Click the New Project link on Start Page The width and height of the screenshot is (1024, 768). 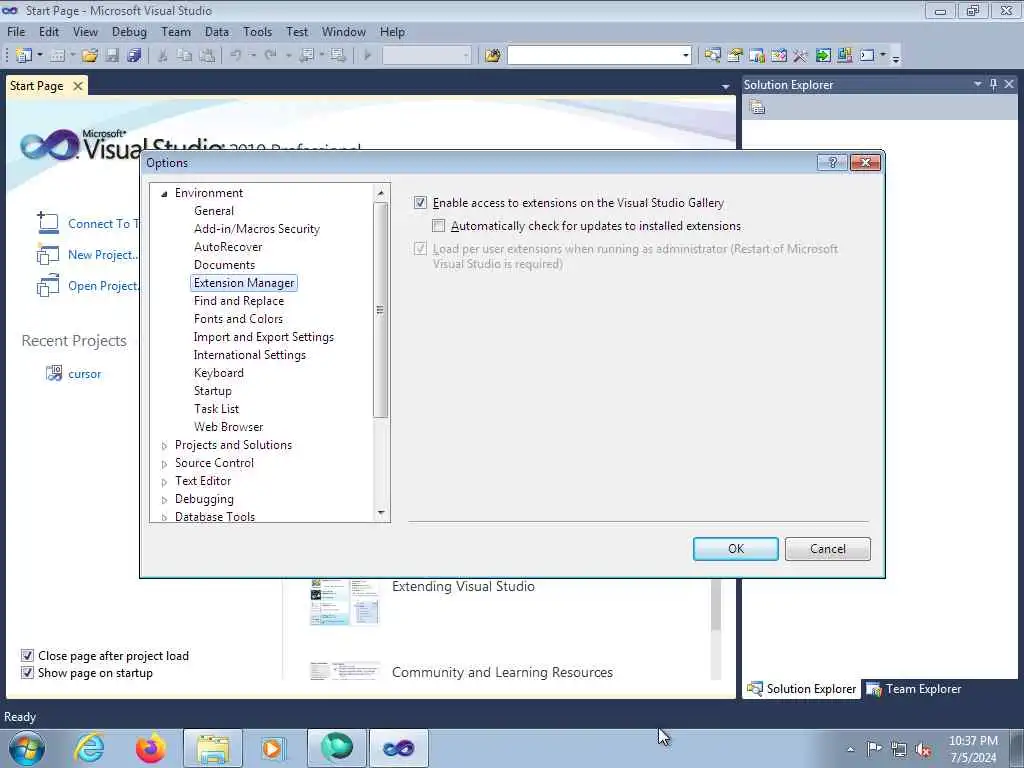103,255
